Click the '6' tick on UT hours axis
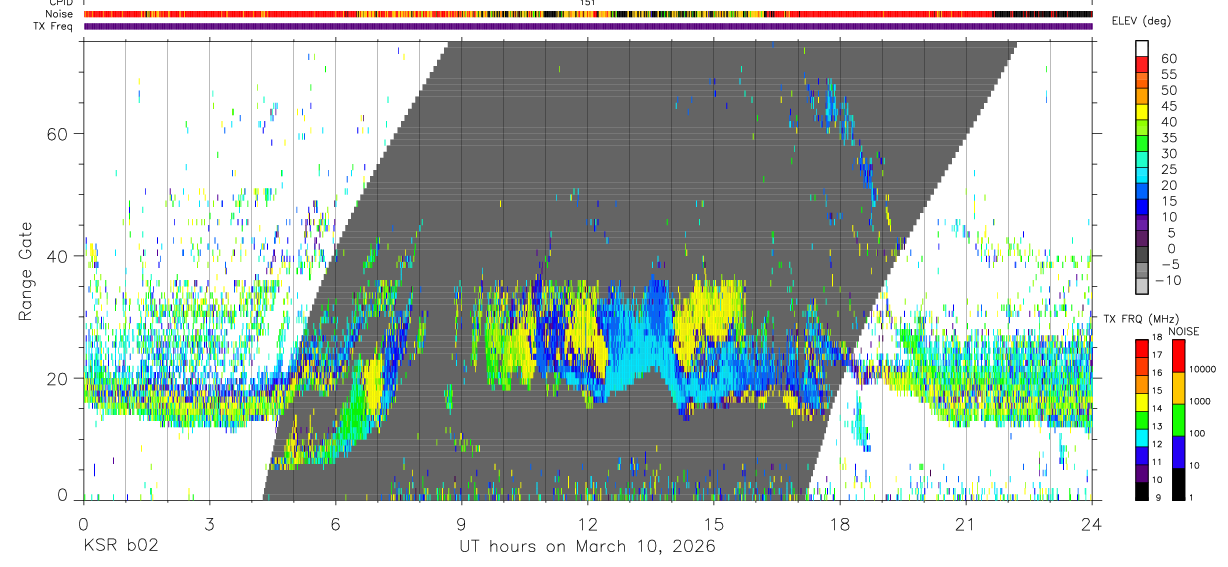1228x567 pixels. (335, 524)
